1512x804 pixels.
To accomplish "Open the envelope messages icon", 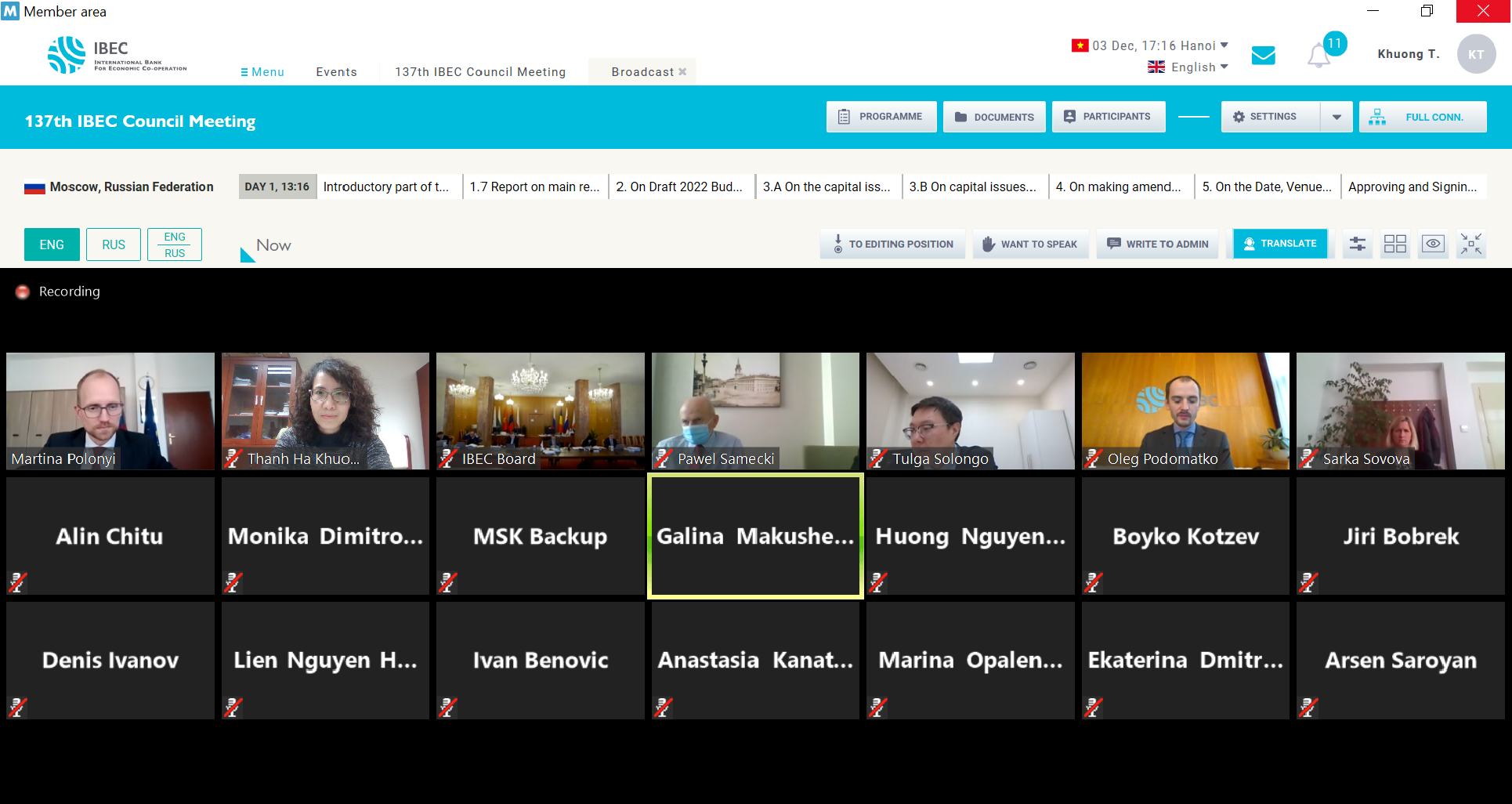I will (1263, 56).
